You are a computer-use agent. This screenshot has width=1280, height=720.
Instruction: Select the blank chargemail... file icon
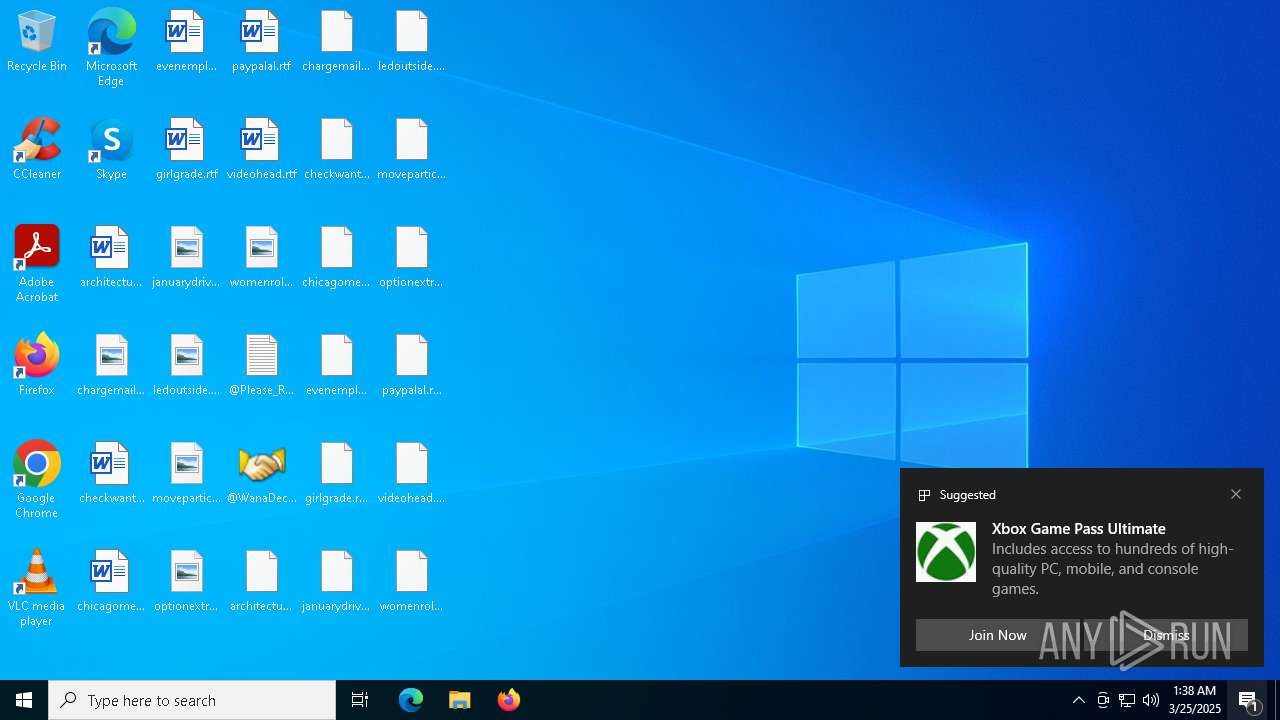click(336, 42)
